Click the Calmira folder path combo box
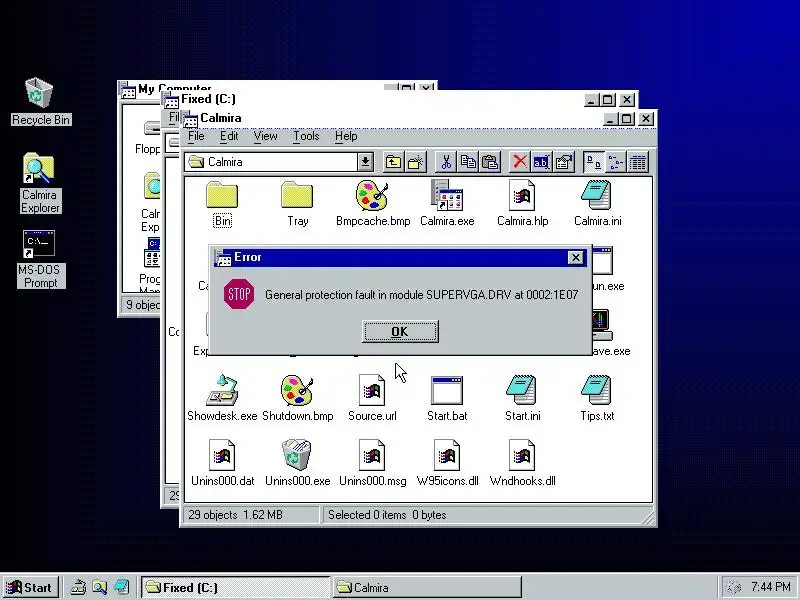This screenshot has width=800, height=600. click(x=279, y=162)
